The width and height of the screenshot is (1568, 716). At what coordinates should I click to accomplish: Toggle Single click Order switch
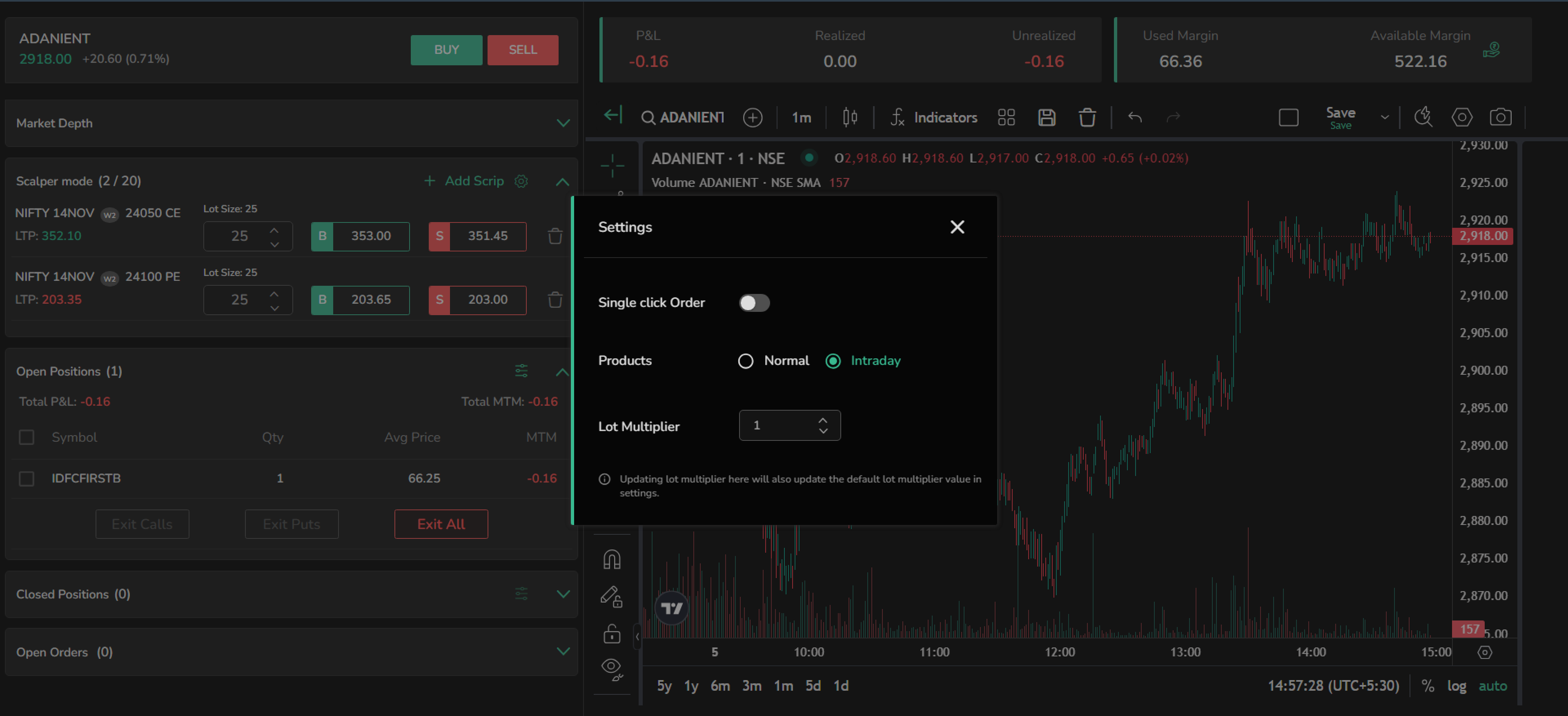tap(754, 303)
